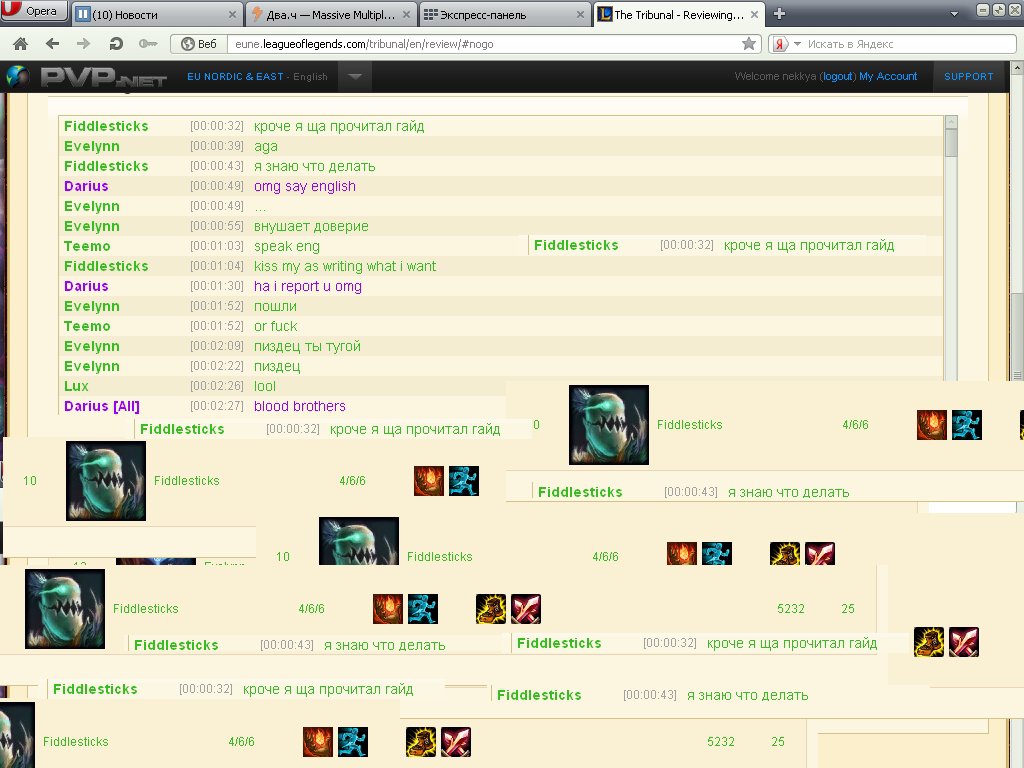Viewport: 1024px width, 768px height.
Task: Open the "Веб" site info badge
Action: [199, 44]
